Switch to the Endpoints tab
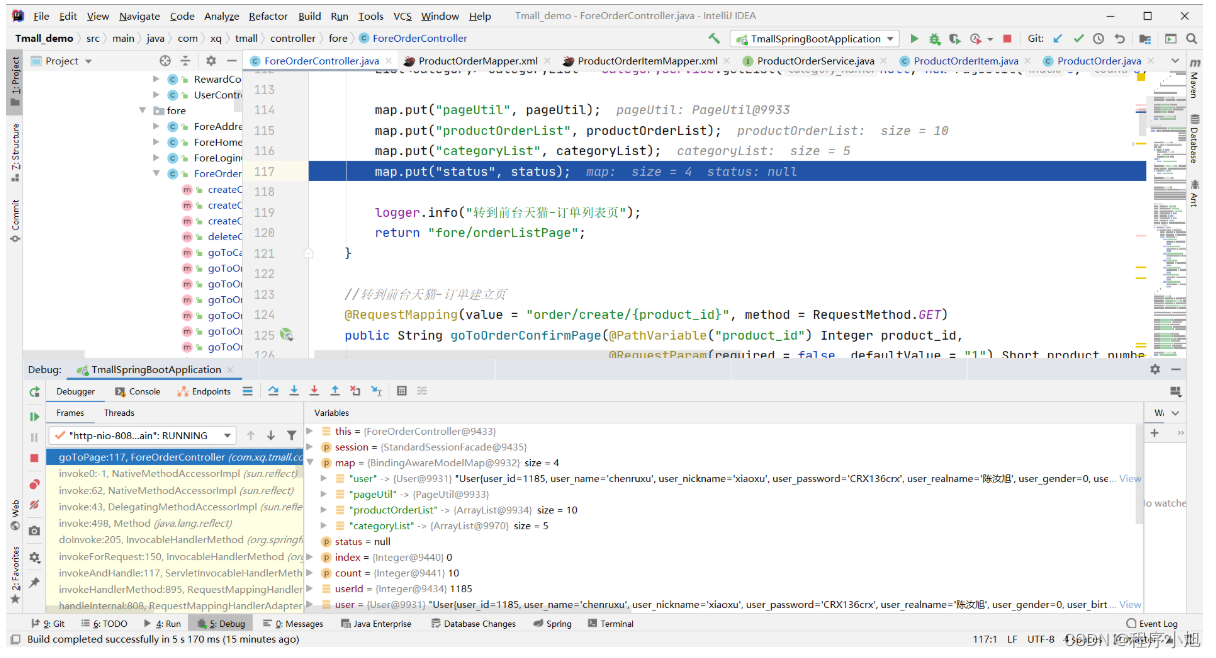This screenshot has width=1216, height=658. pos(203,392)
